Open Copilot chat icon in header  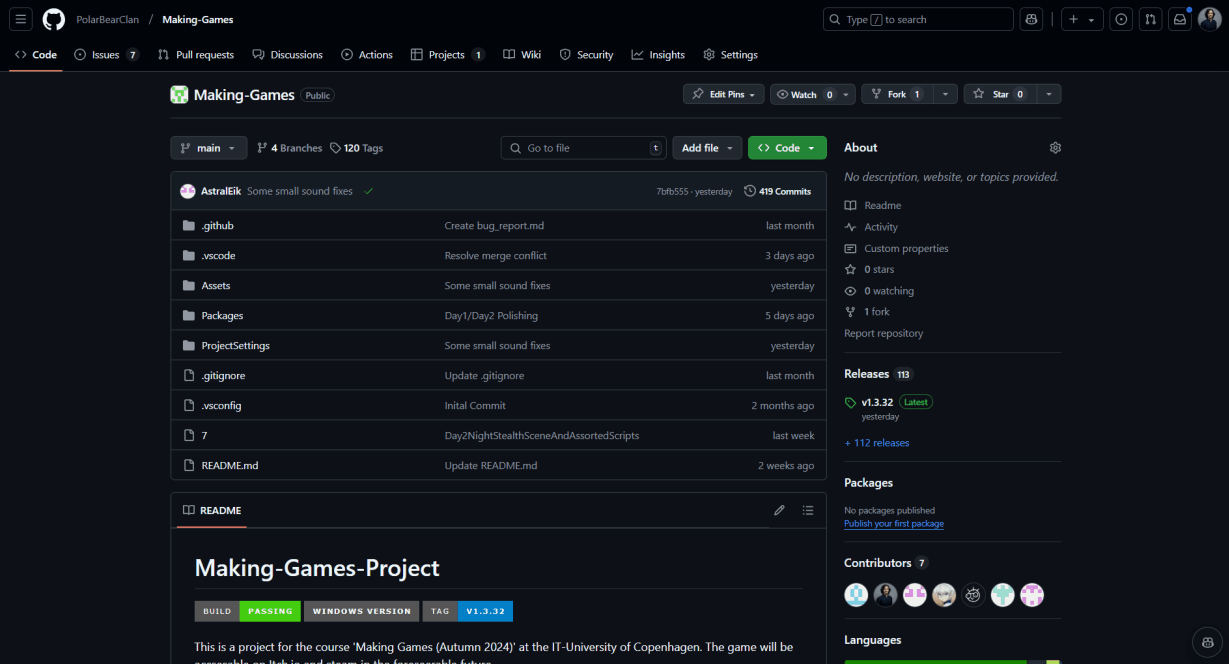click(x=1031, y=19)
